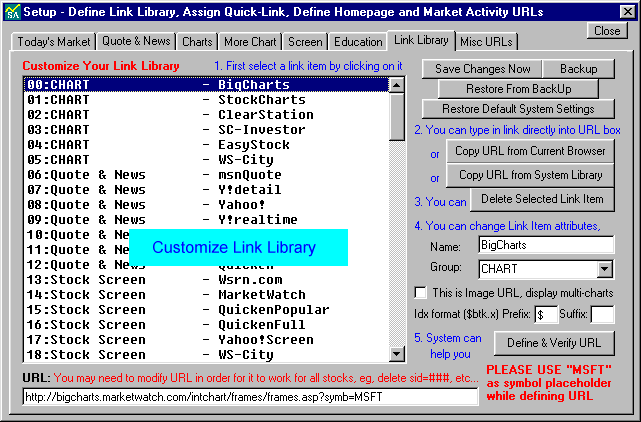Copy URL from Current Browser
Viewport: 641px width, 422px height.
pyautogui.click(x=530, y=151)
